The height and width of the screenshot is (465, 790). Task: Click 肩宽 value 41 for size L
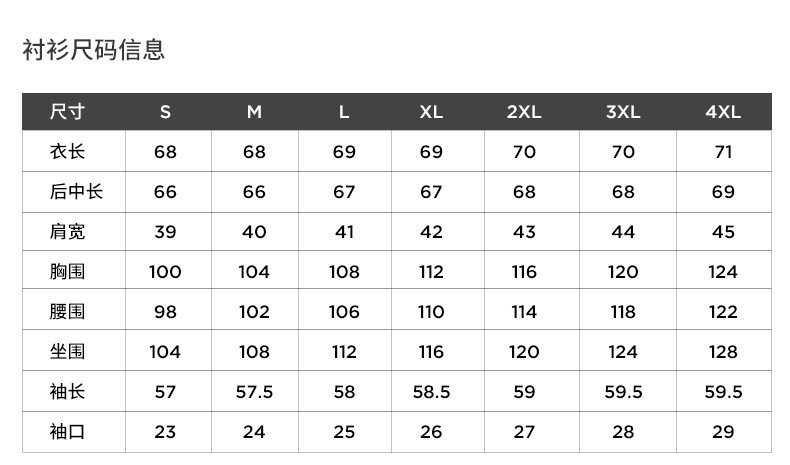[x=344, y=232]
